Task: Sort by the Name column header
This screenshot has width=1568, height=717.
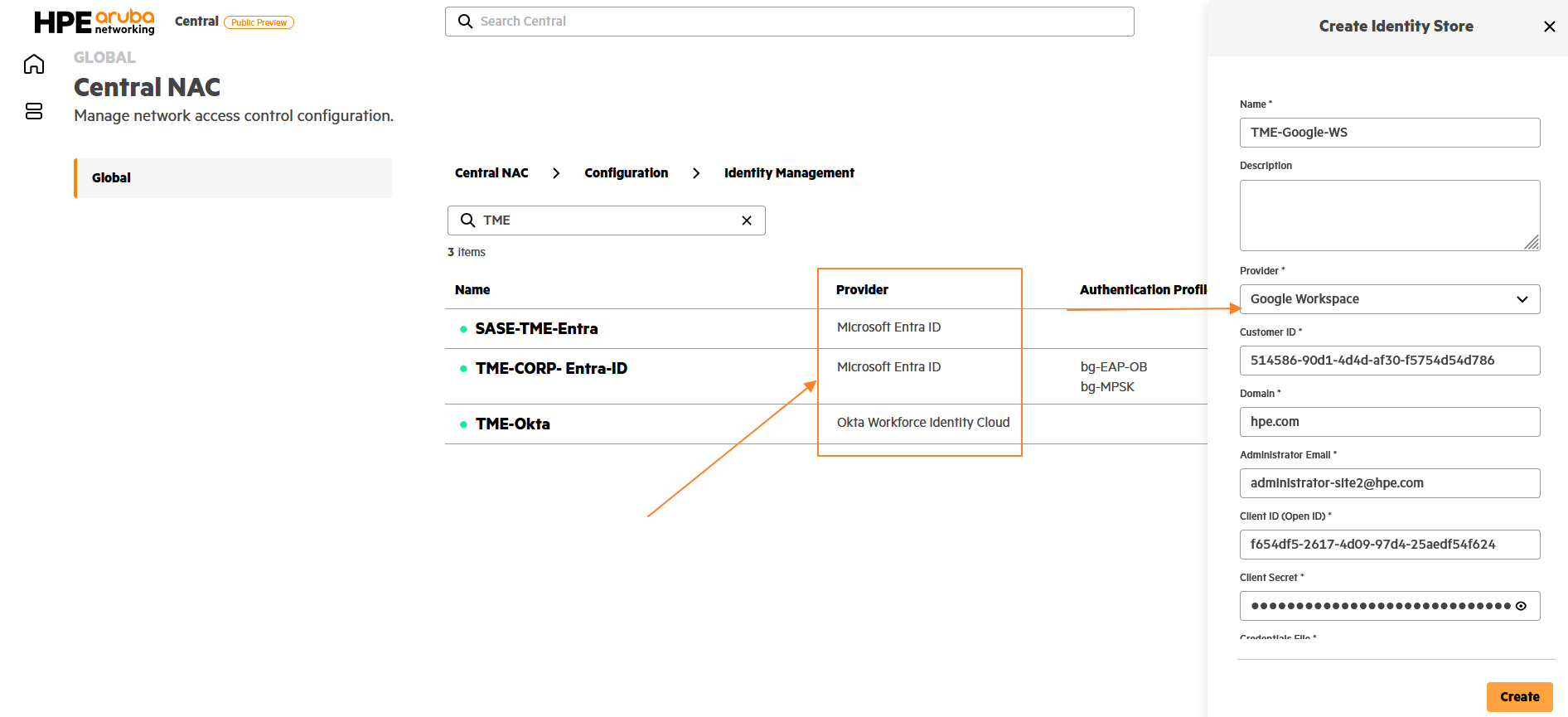Action: click(472, 290)
